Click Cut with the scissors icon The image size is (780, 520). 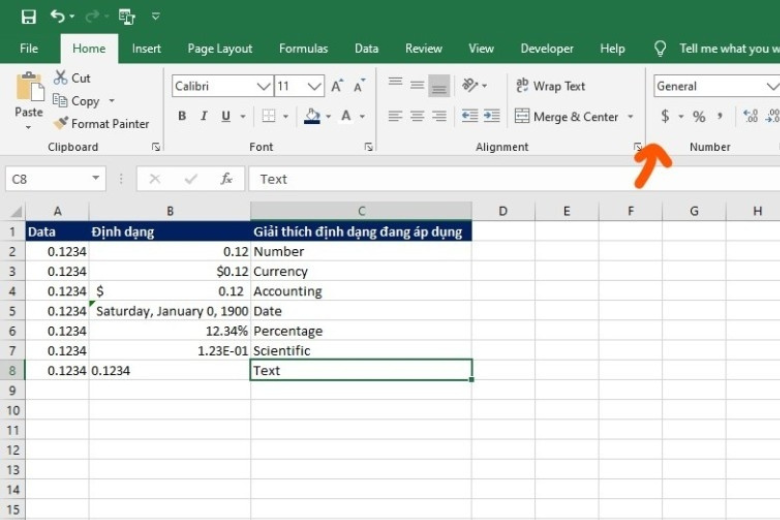(x=72, y=78)
